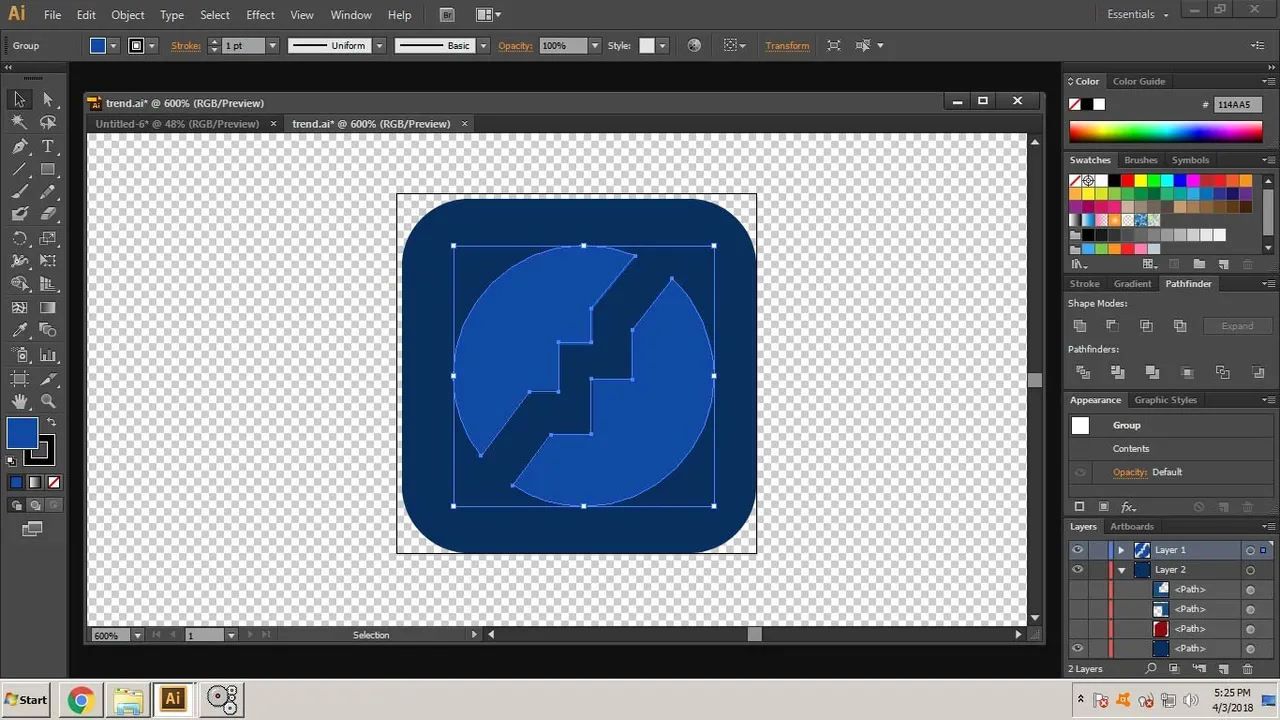Click Add New Effect fx button
Screen dimensions: 1280x720
point(1128,507)
